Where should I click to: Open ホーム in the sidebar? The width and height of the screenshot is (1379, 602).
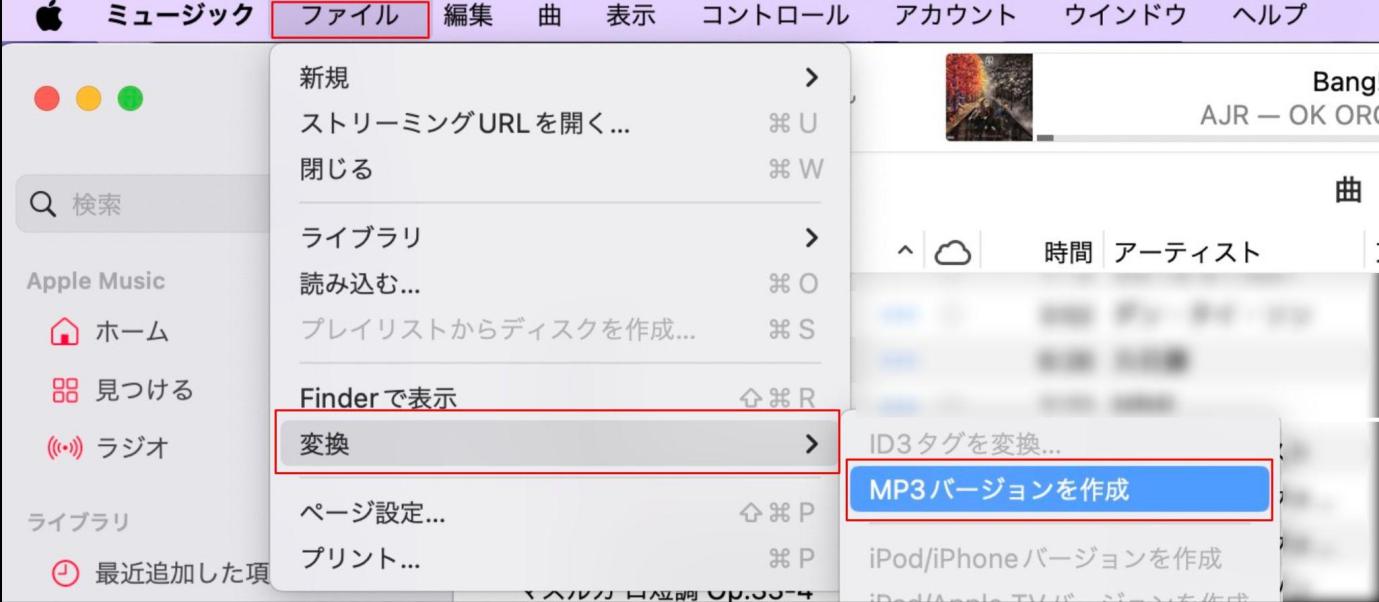pos(130,332)
